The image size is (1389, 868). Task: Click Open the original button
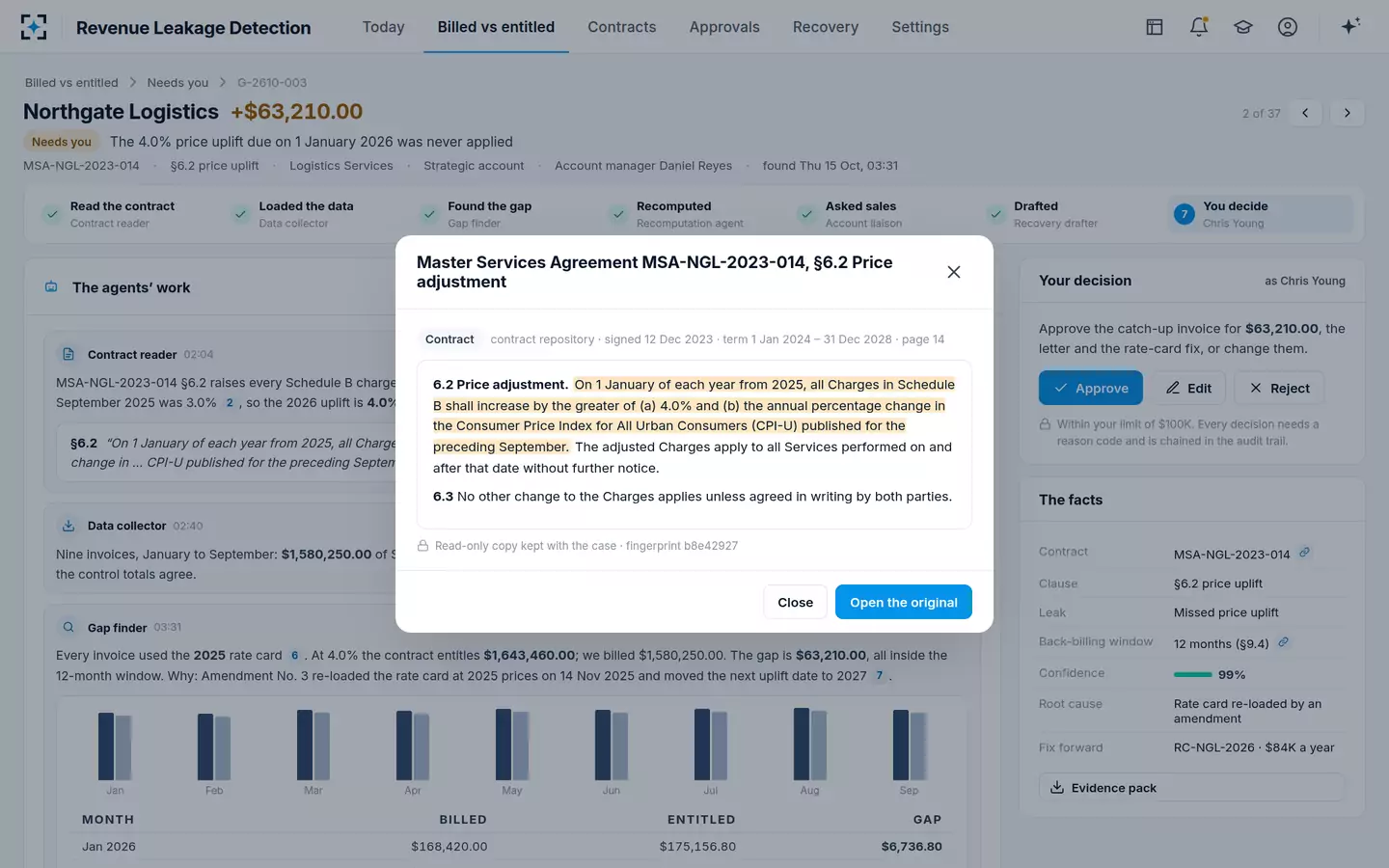(904, 602)
